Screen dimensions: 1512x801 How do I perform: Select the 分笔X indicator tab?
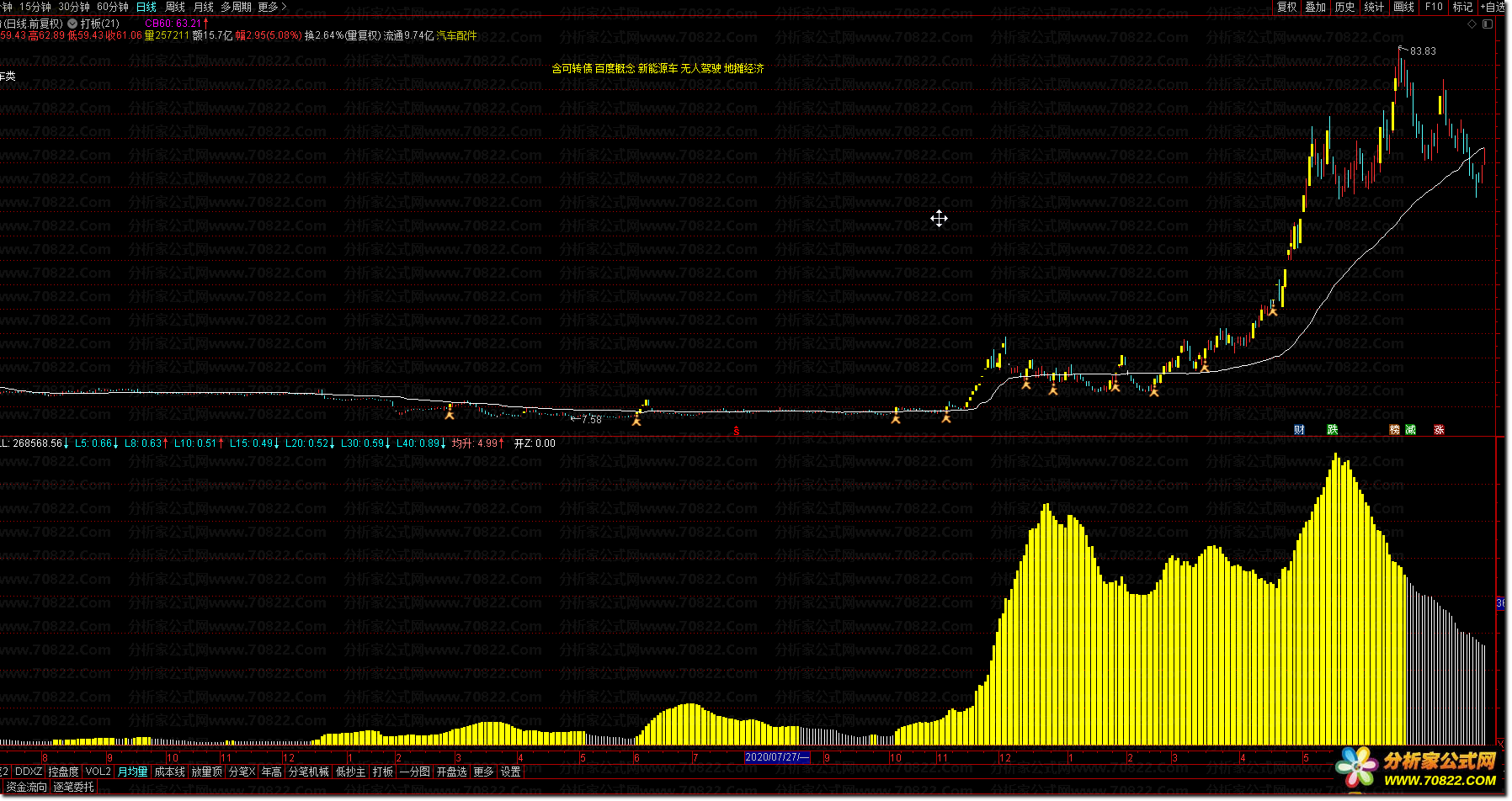[242, 772]
